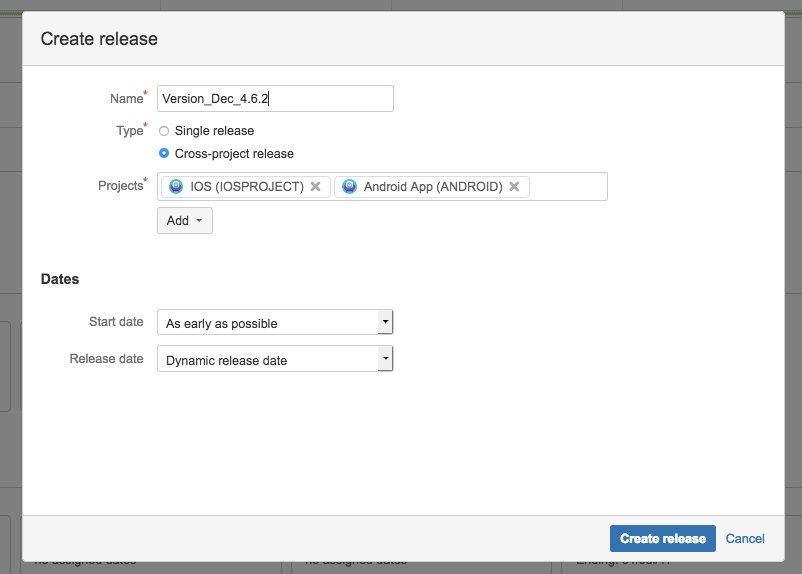Viewport: 802px width, 574px height.
Task: Cancel the Create release dialog
Action: 745,538
